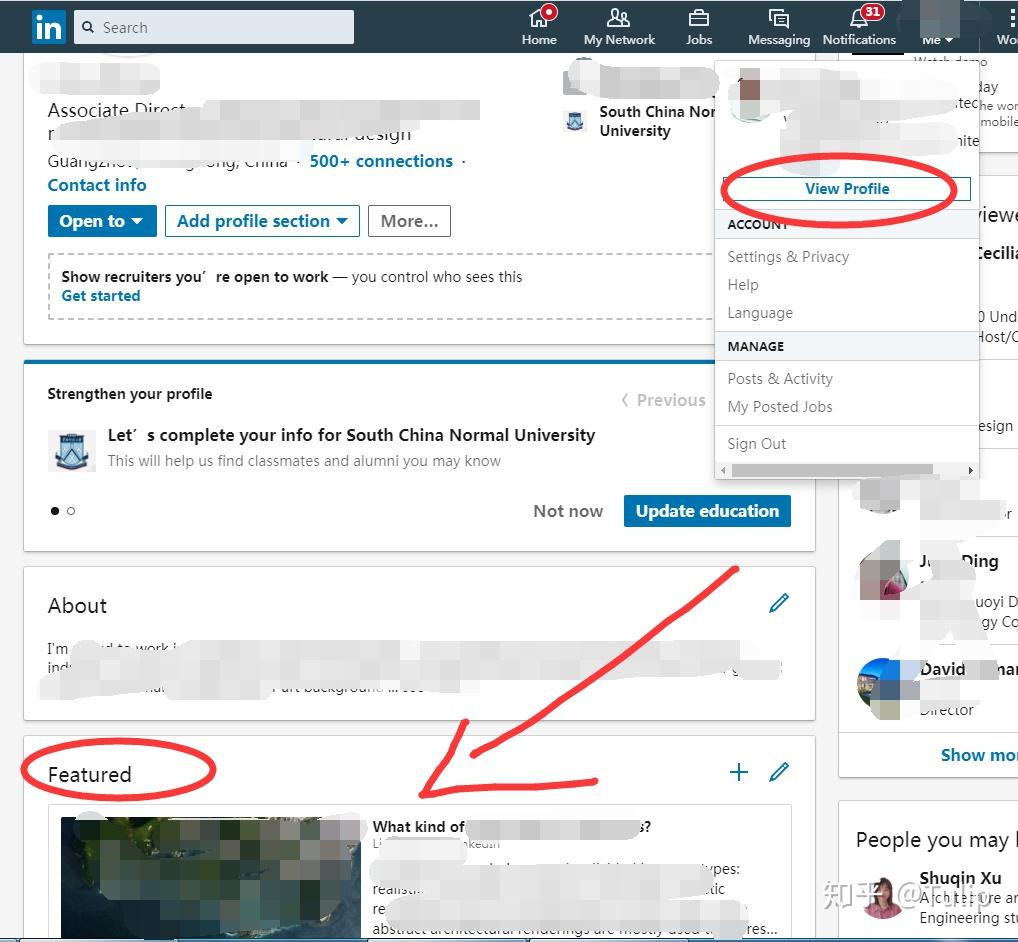
Task: Choose Sign Out from account menu
Action: coord(756,443)
